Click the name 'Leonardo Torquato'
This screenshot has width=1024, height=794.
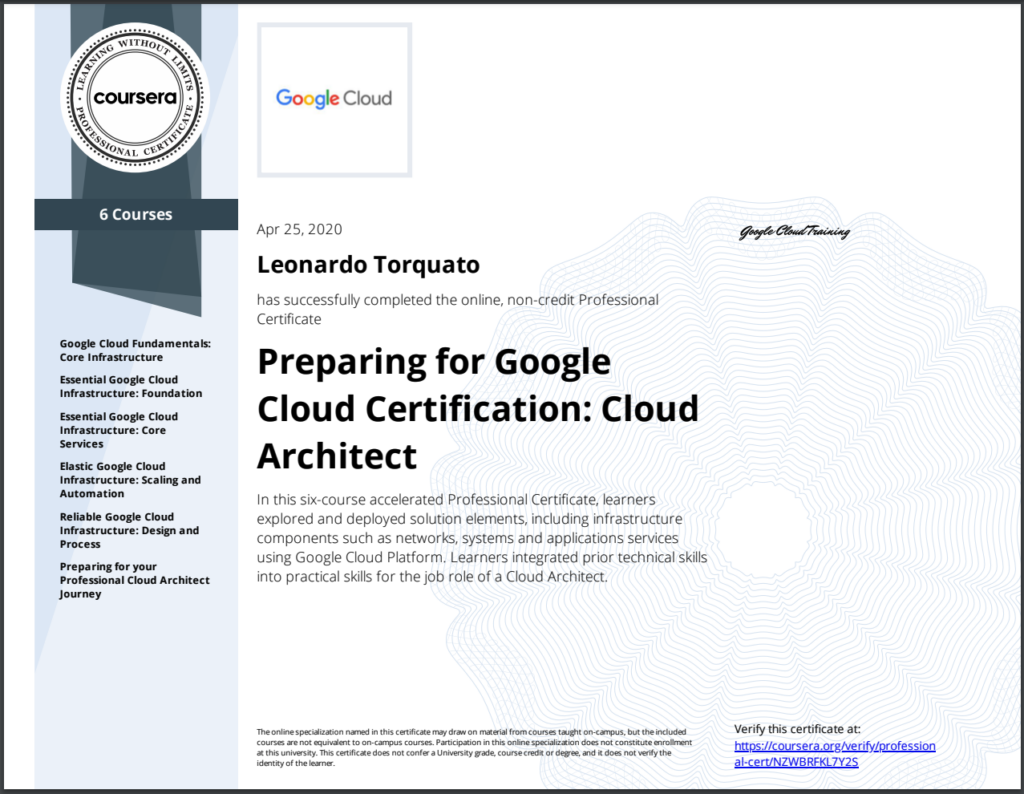click(x=368, y=264)
